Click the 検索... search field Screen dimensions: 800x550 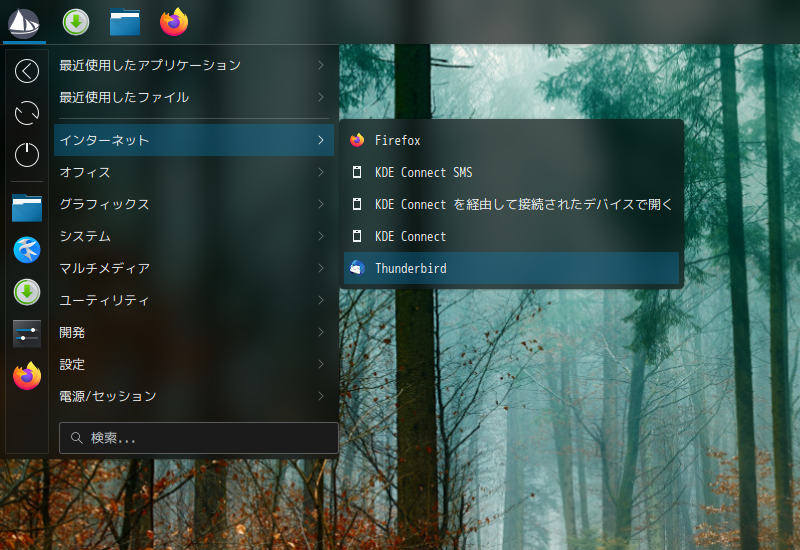click(198, 438)
